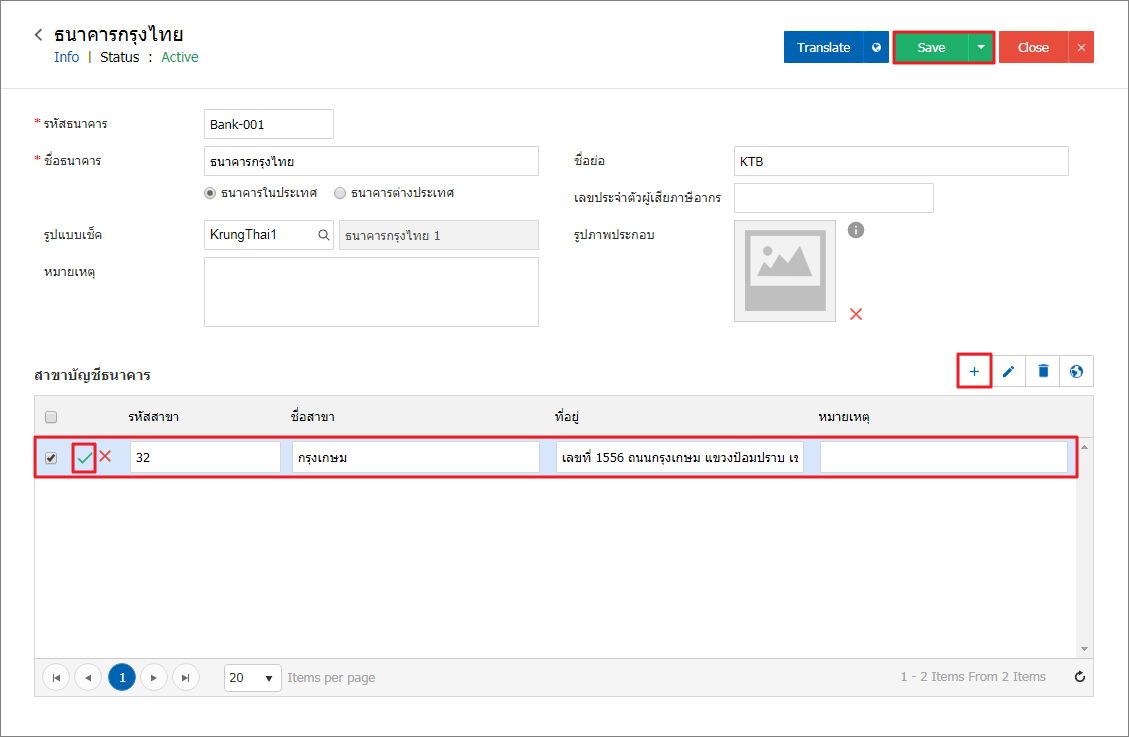Toggle the select-all checkbox in the table header

pos(51,417)
